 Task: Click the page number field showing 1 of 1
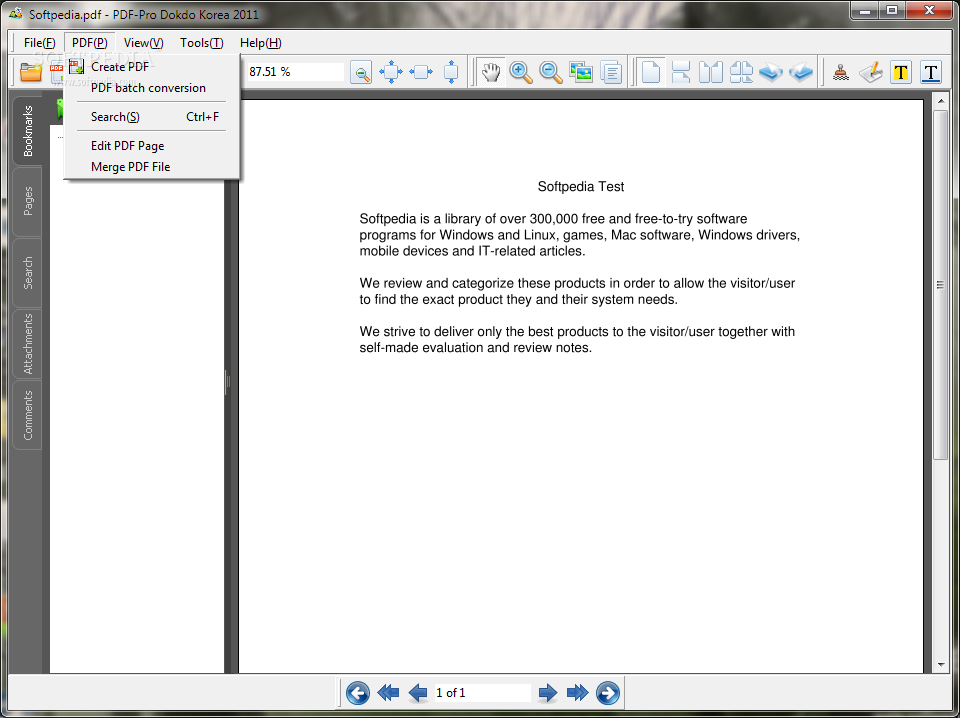pos(482,693)
